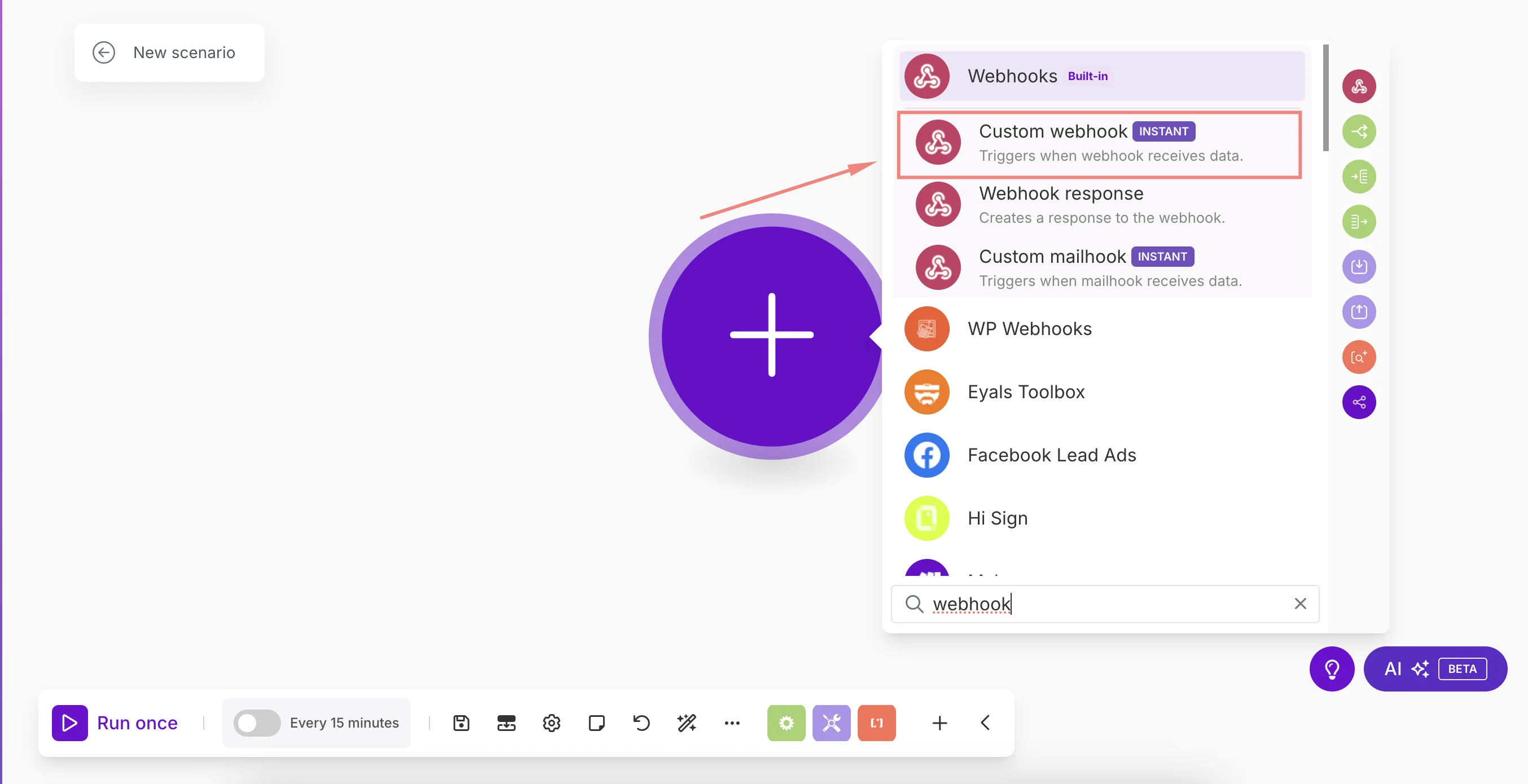1528x784 pixels.
Task: Click the WP Webhooks orange icon
Action: [x=927, y=328]
